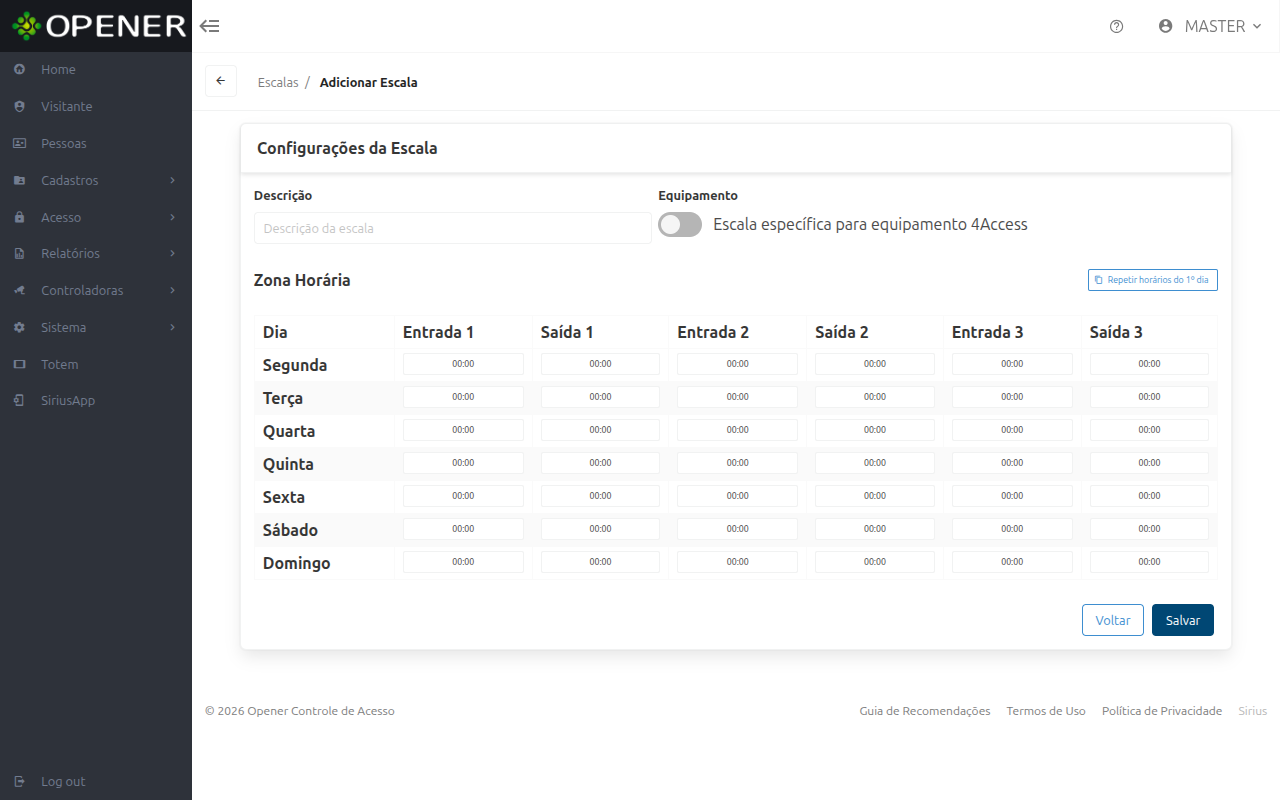1280x800 pixels.
Task: Expand the Relatórios submenu chevron
Action: point(172,254)
